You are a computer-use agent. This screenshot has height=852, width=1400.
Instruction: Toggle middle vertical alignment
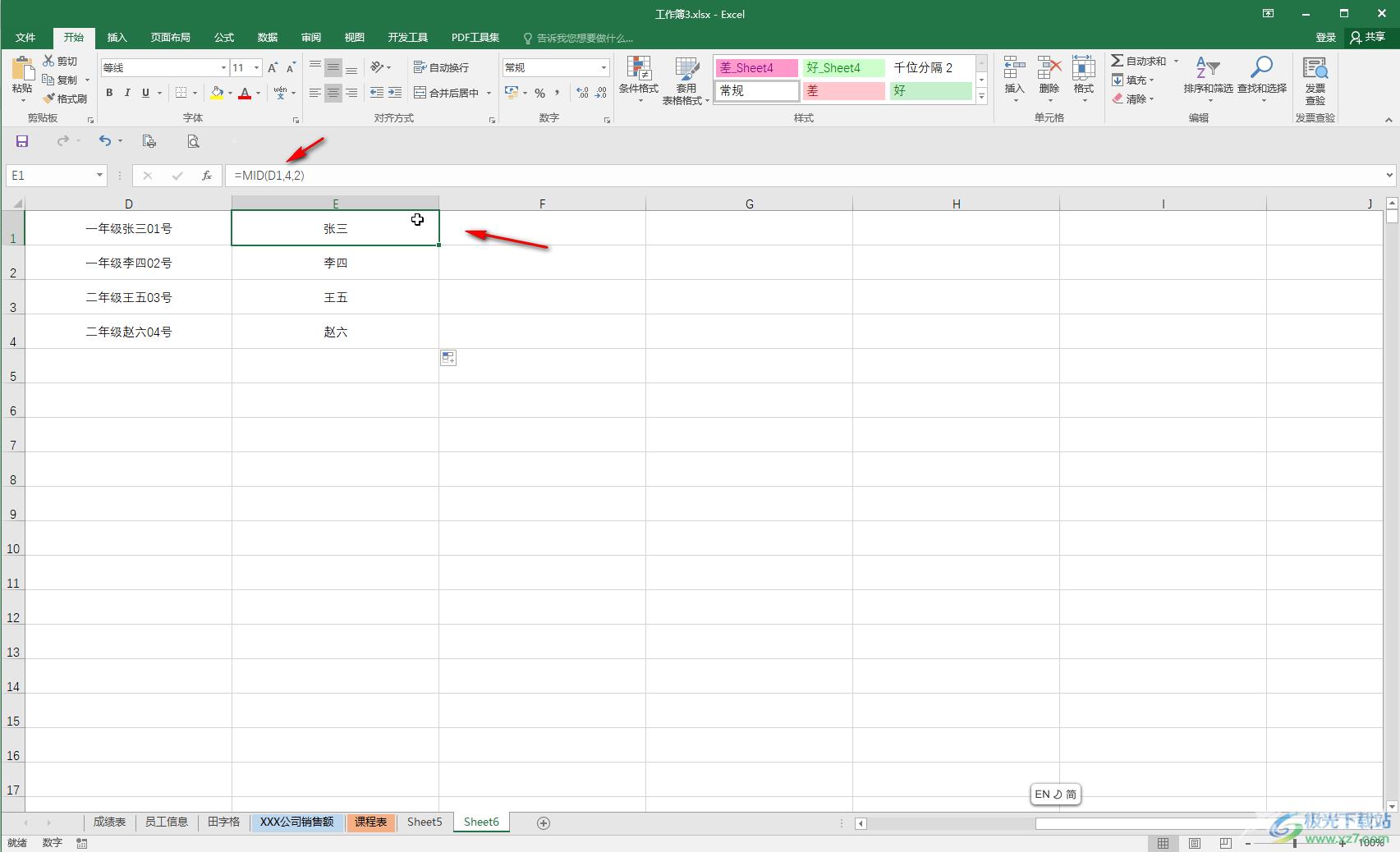[x=333, y=67]
